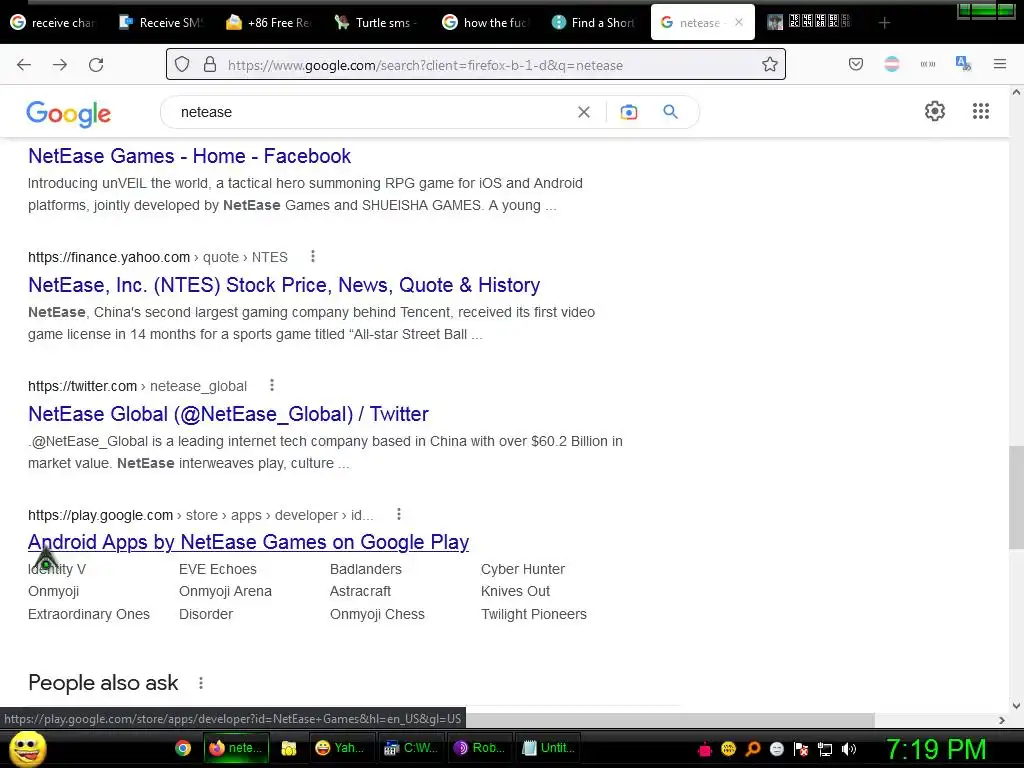Open Google quick settings gear
The height and width of the screenshot is (768, 1024).
pyautogui.click(x=935, y=111)
